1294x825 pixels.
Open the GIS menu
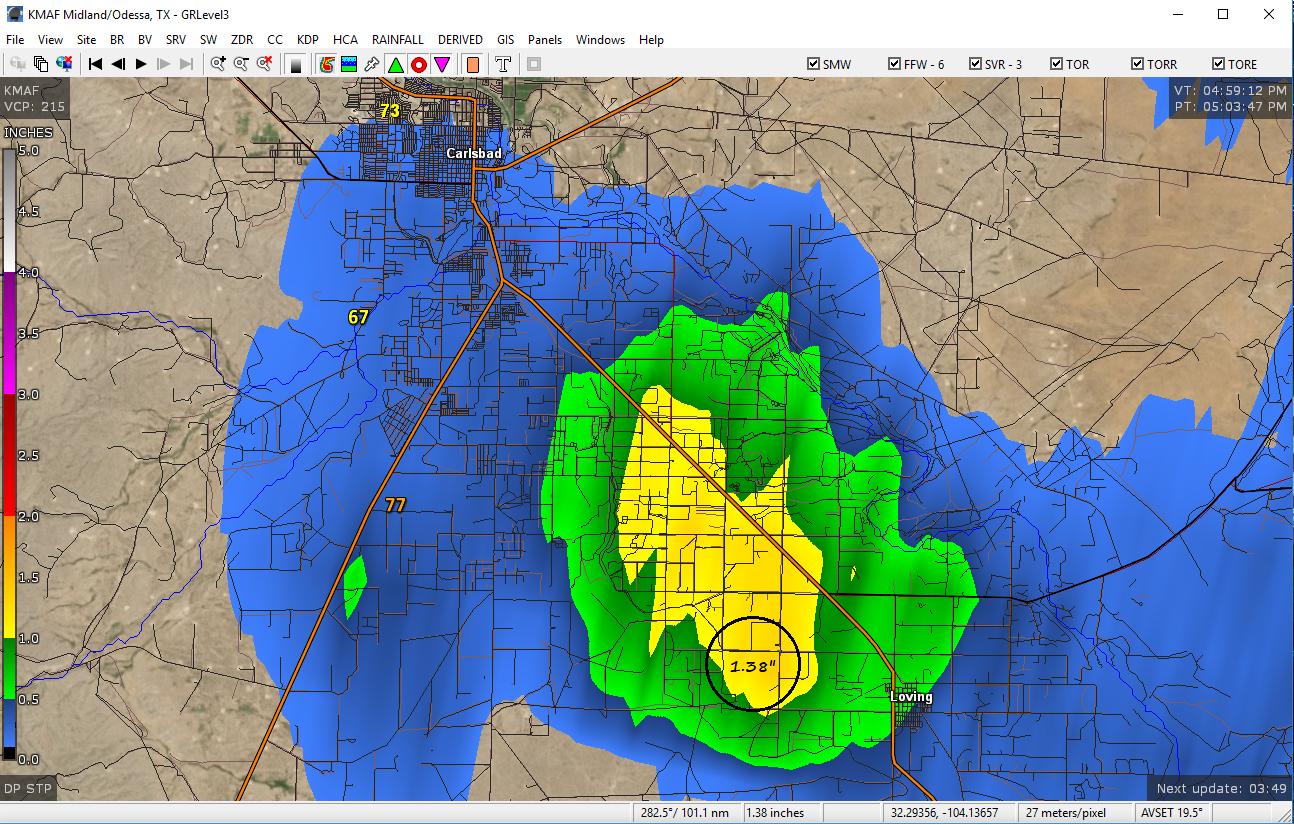tap(505, 39)
